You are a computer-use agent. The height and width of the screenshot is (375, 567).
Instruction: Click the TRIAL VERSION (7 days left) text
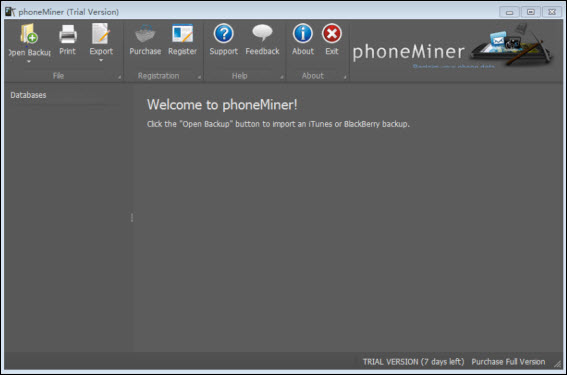[x=413, y=362]
